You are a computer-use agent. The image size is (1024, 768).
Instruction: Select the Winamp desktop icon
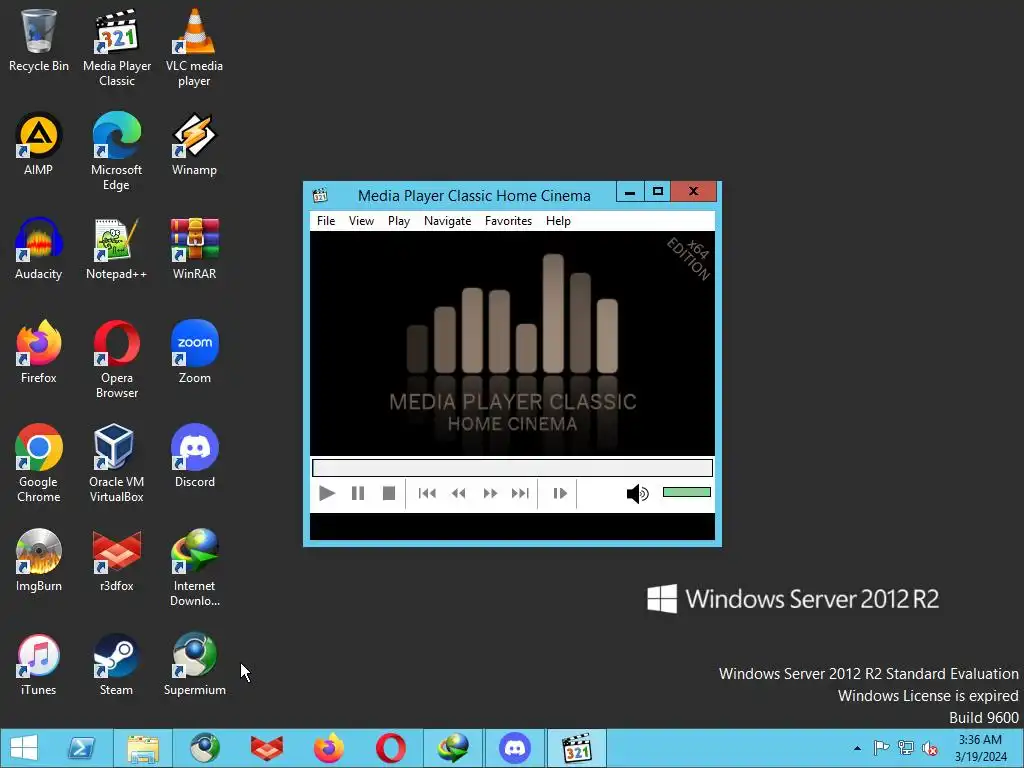pos(195,144)
